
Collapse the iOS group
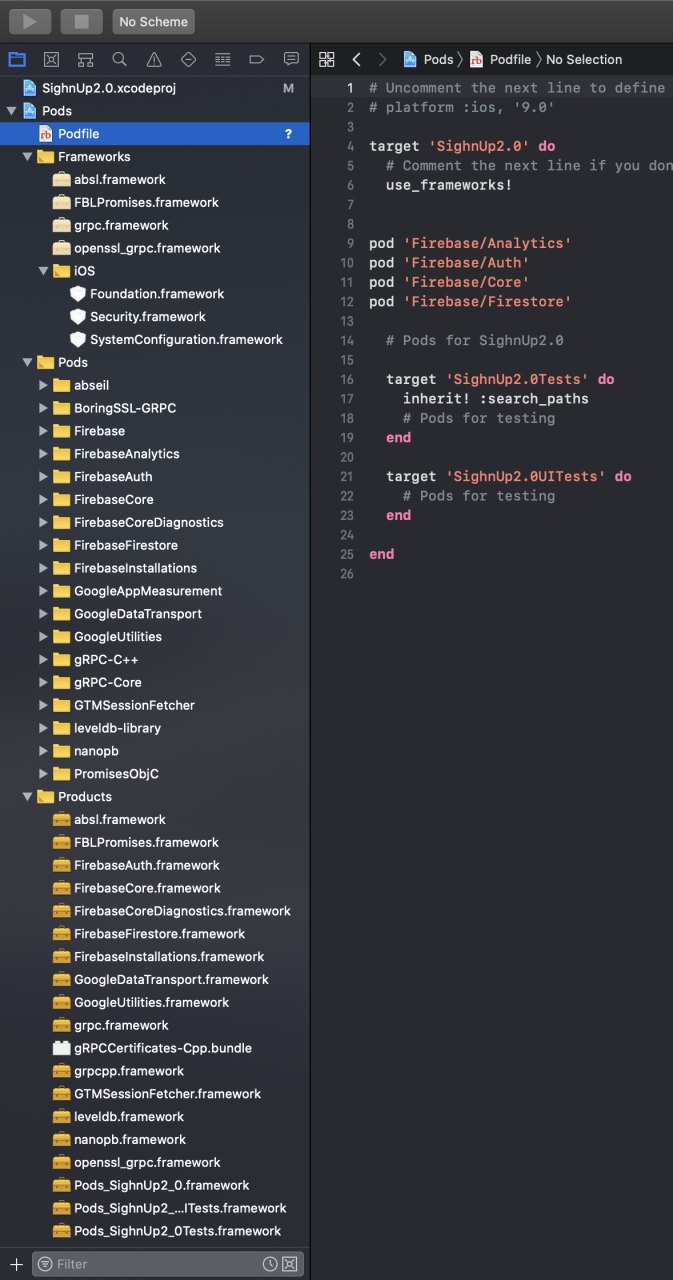pos(43,271)
